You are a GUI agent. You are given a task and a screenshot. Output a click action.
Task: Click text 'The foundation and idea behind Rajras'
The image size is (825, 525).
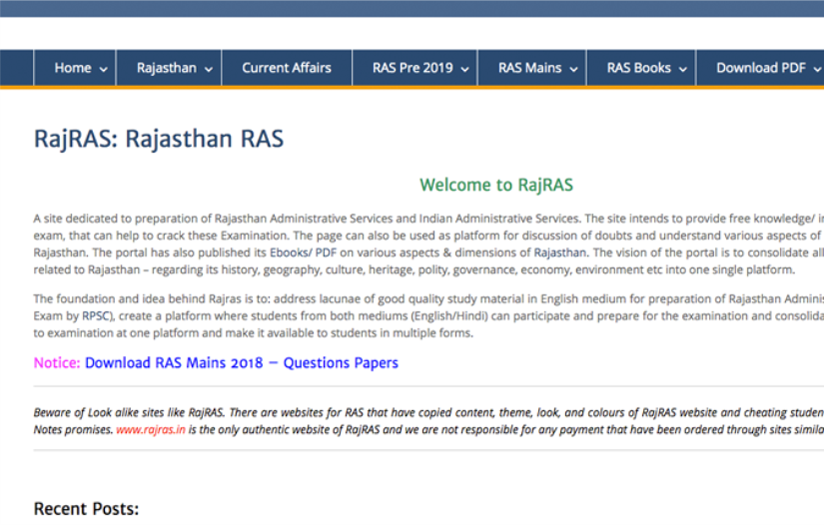tap(137, 299)
